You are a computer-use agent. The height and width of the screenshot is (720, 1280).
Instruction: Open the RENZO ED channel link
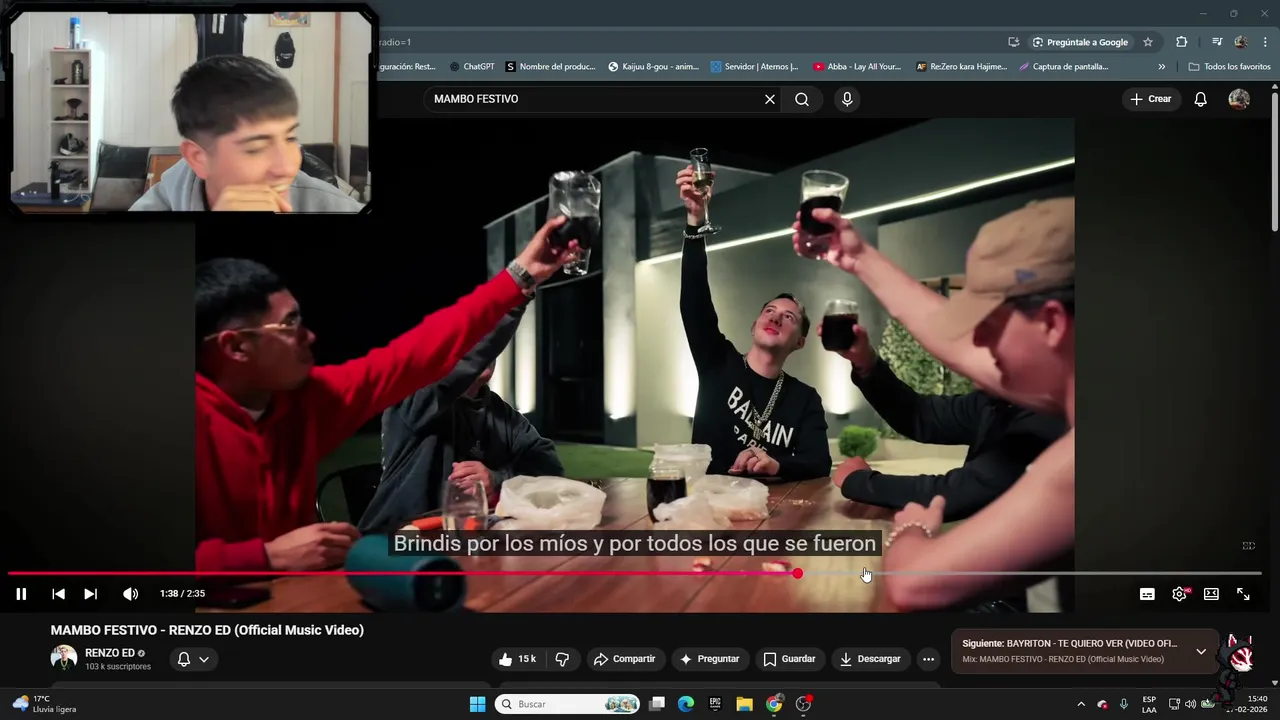pos(110,653)
